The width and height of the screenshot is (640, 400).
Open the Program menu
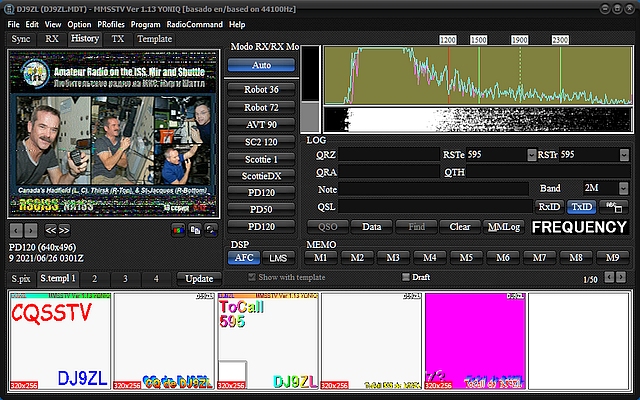pyautogui.click(x=145, y=24)
